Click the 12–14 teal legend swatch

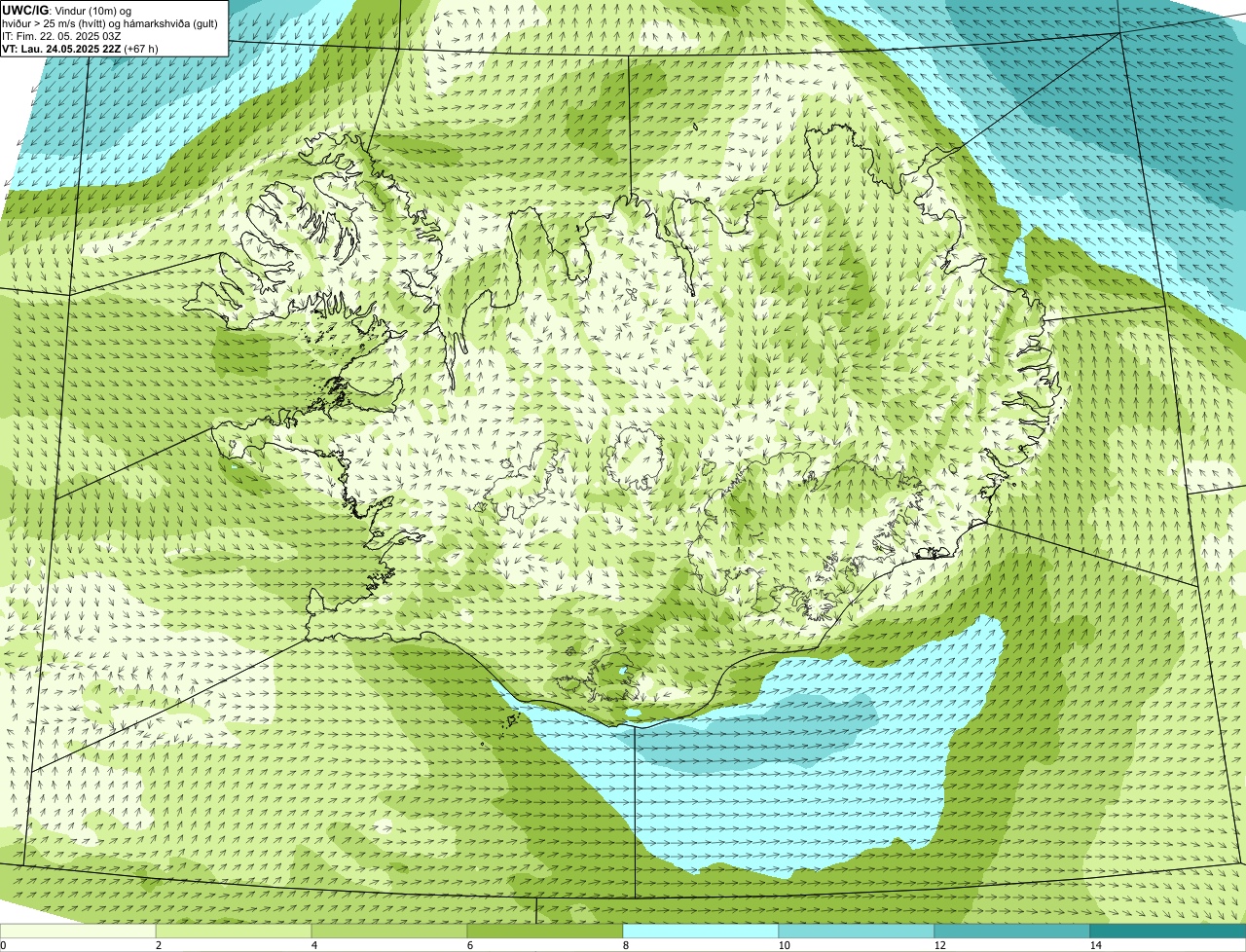point(1012,931)
